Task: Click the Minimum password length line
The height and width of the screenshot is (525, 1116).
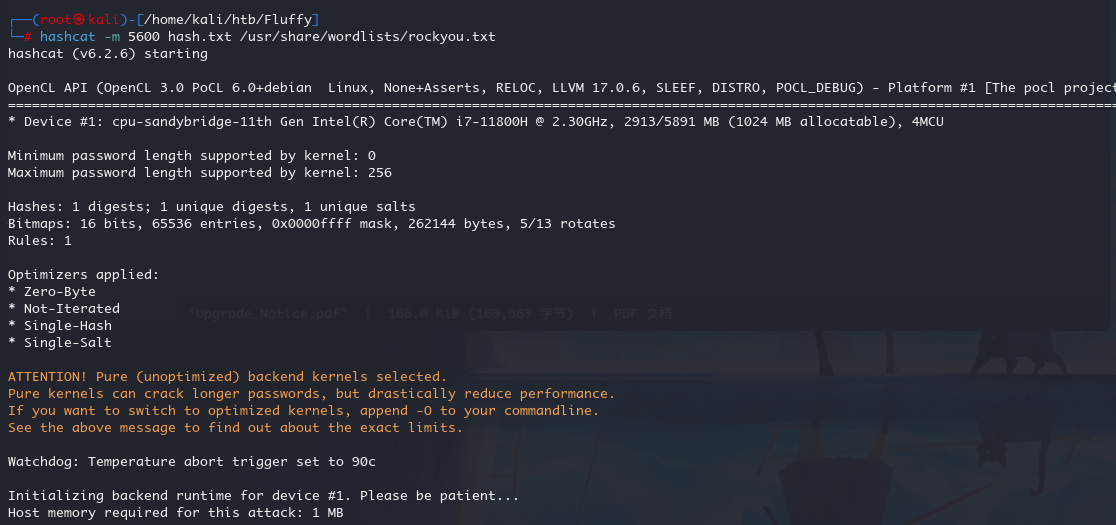Action: 191,156
